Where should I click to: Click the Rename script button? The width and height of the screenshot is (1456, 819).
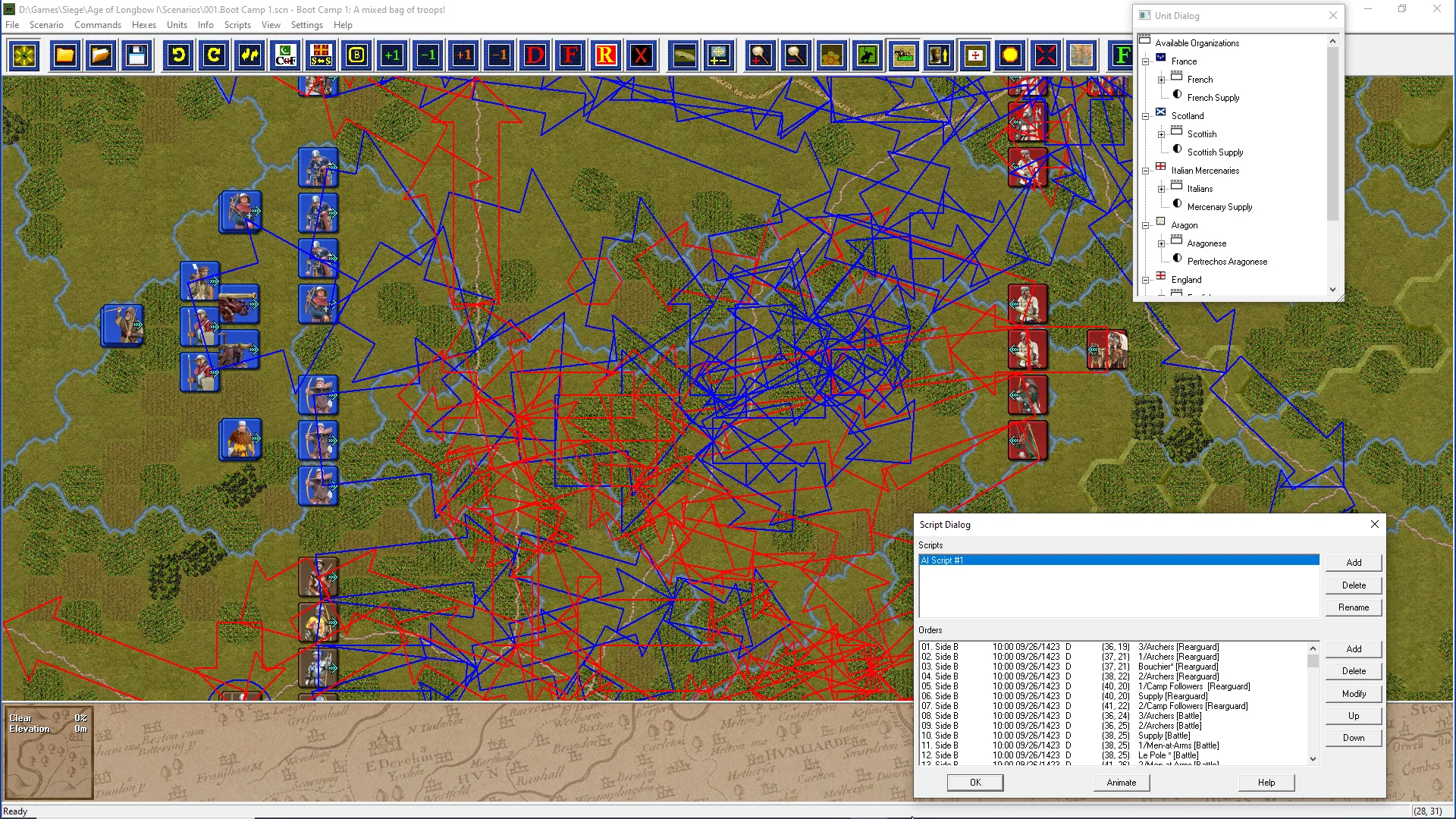point(1353,607)
